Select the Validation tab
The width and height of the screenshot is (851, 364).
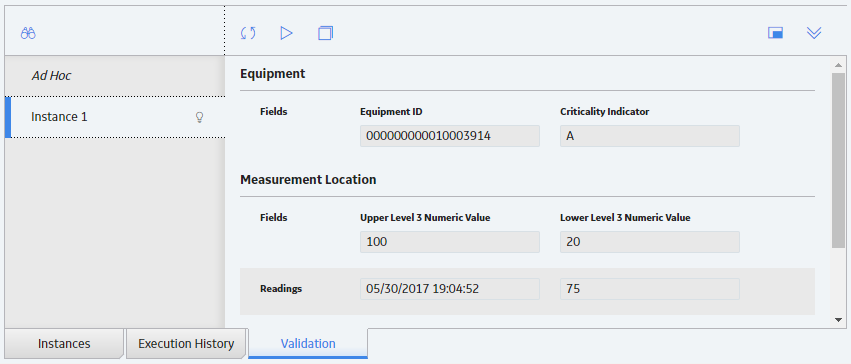[x=308, y=343]
